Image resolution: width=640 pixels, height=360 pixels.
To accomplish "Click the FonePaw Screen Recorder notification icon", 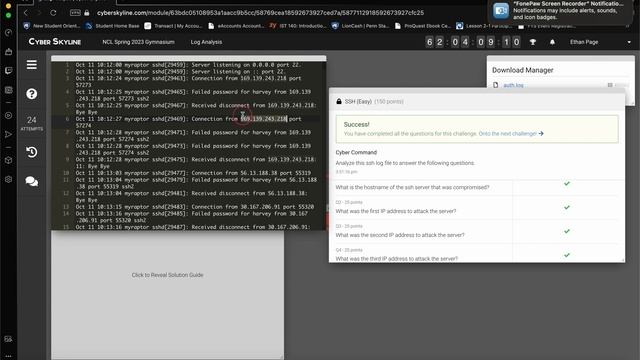I will point(501,11).
